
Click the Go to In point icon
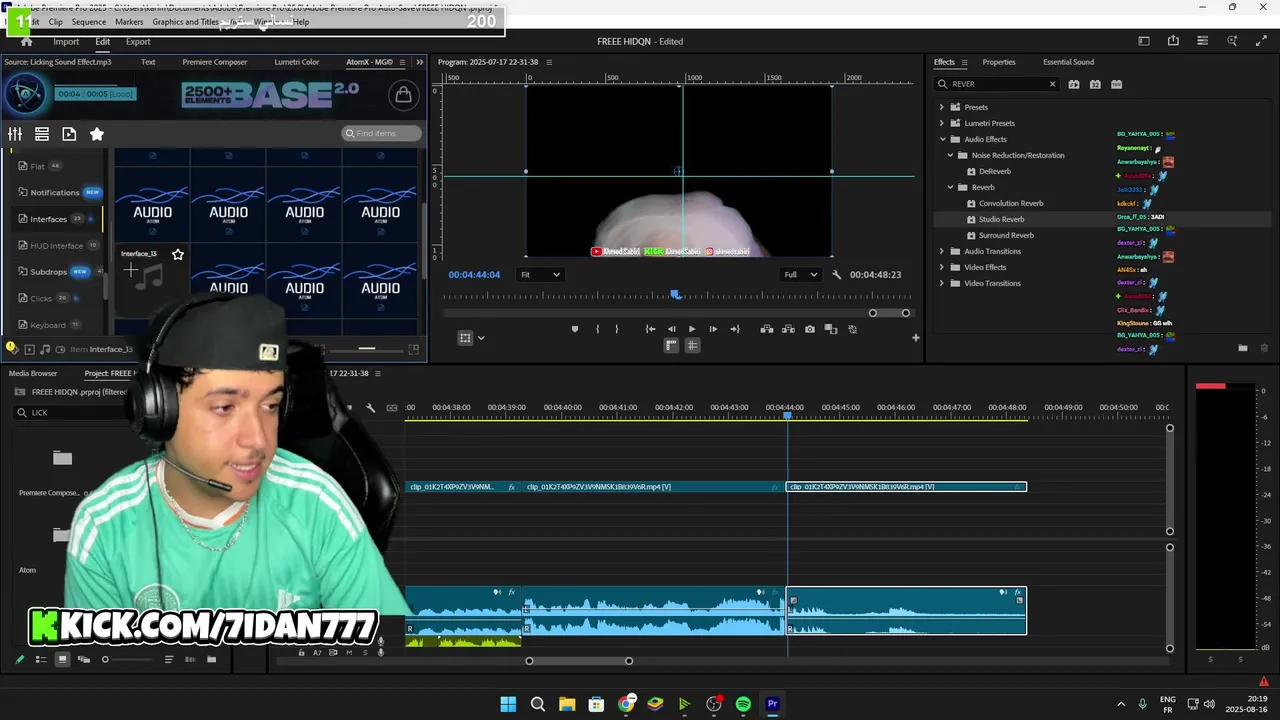coord(650,329)
